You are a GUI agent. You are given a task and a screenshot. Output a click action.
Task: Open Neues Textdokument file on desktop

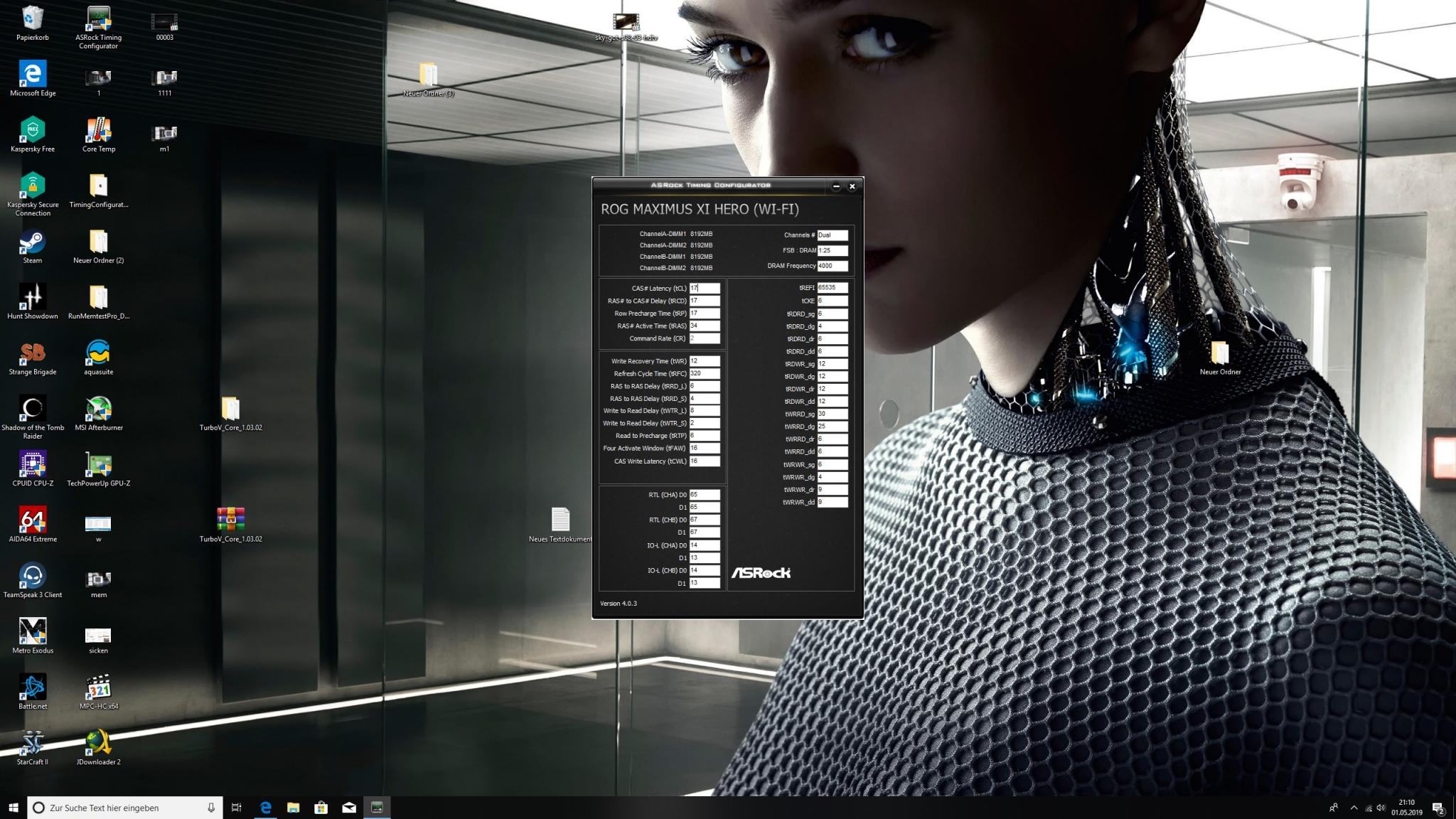560,525
